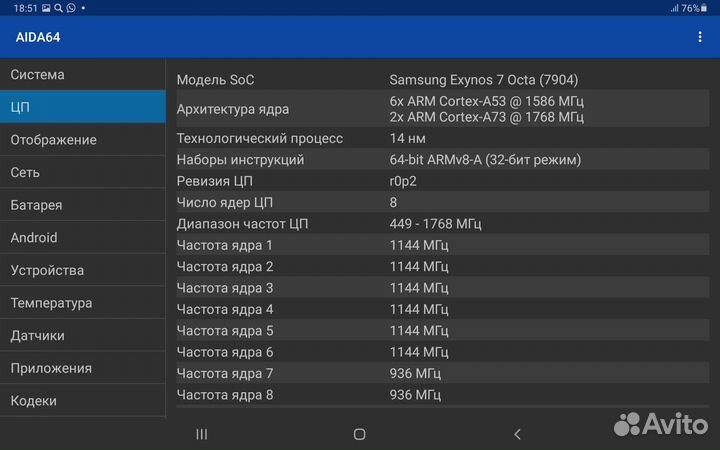The height and width of the screenshot is (450, 720).
Task: Tap the search notification icon in status bar
Action: coord(58,8)
